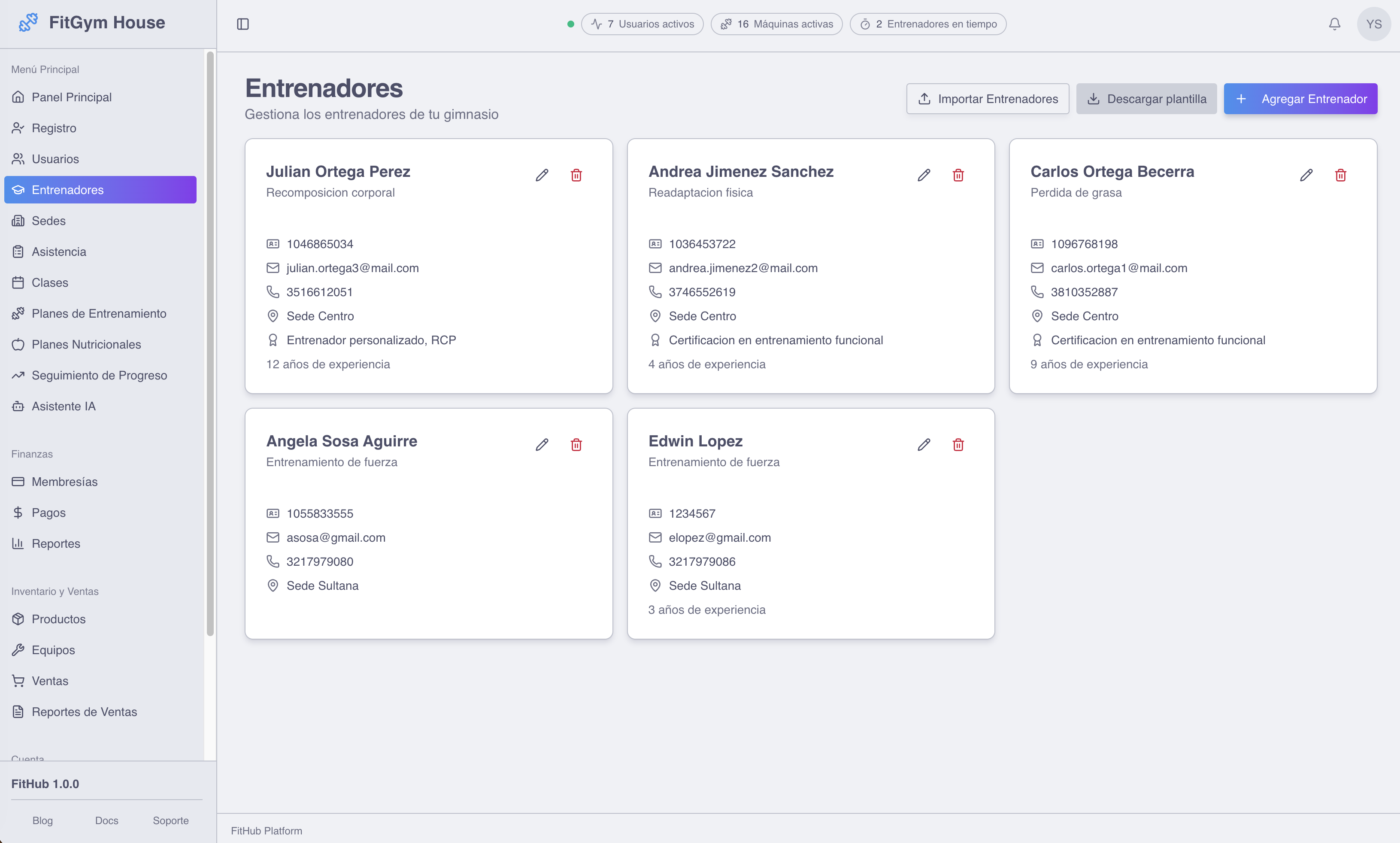Click Descargar plantilla

click(1146, 98)
